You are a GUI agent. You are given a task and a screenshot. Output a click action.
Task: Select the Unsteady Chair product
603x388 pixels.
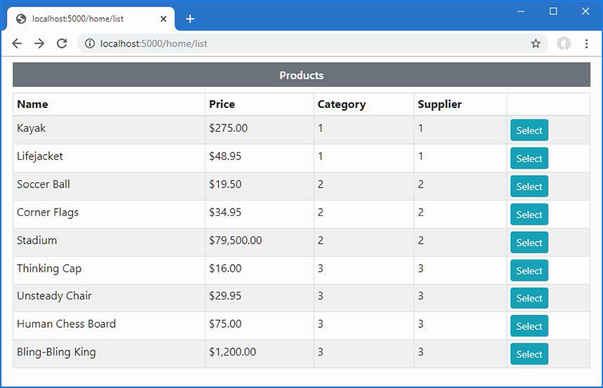pos(529,298)
